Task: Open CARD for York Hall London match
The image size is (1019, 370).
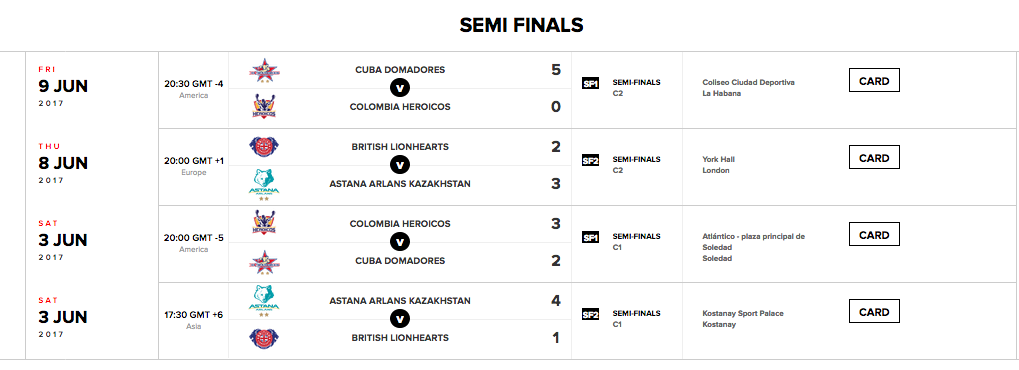Action: tap(874, 158)
